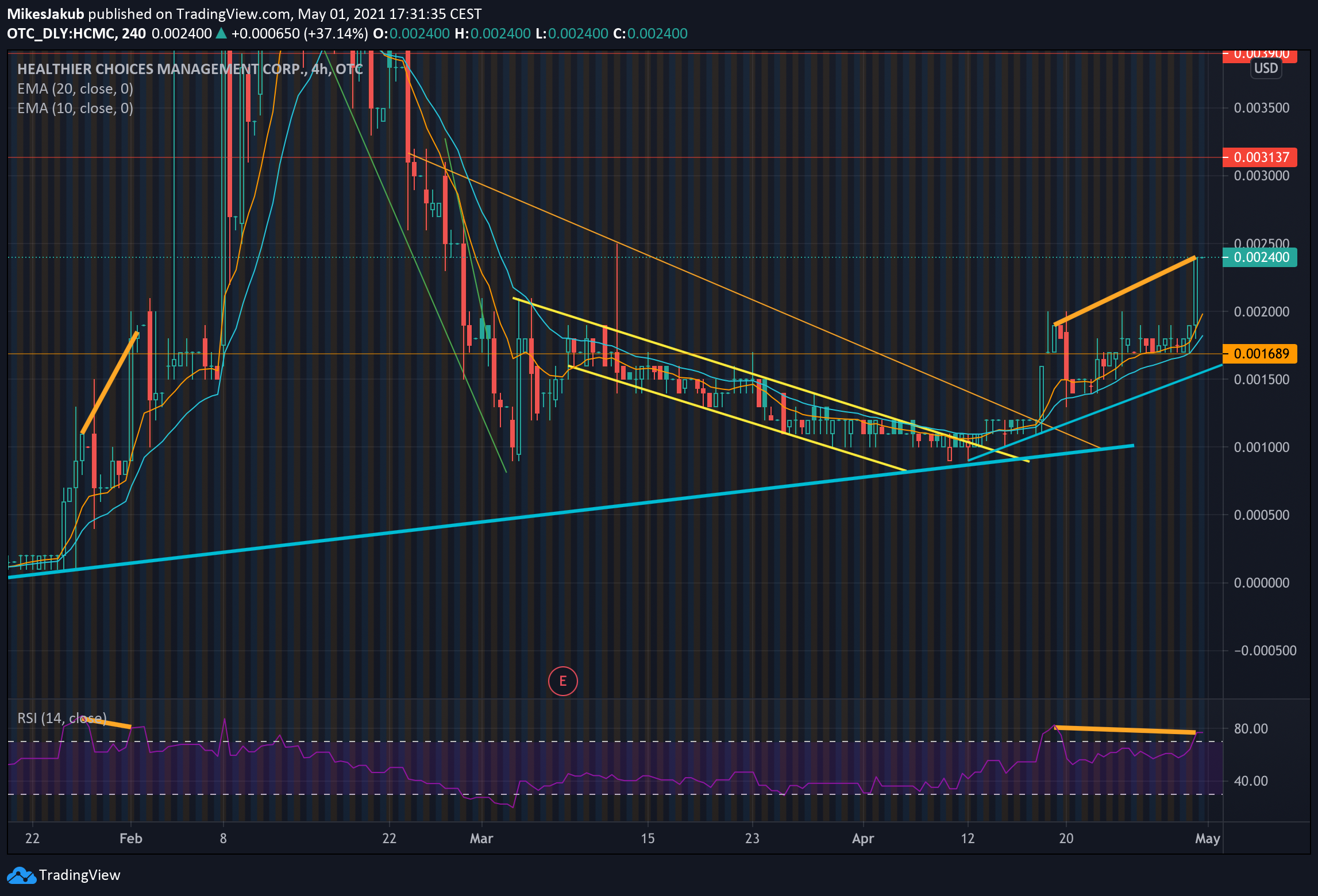Click the 0.002400 current price label

click(x=1259, y=257)
